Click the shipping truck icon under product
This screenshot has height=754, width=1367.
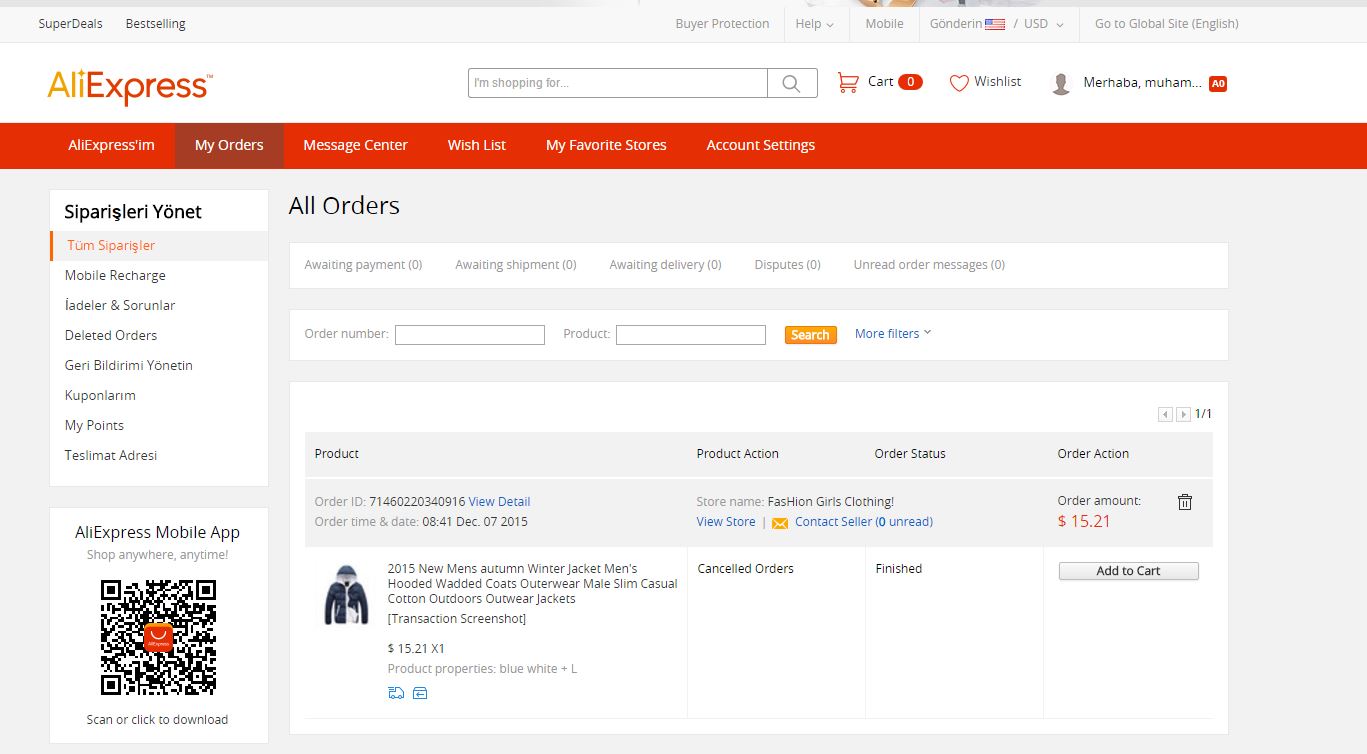click(x=396, y=693)
